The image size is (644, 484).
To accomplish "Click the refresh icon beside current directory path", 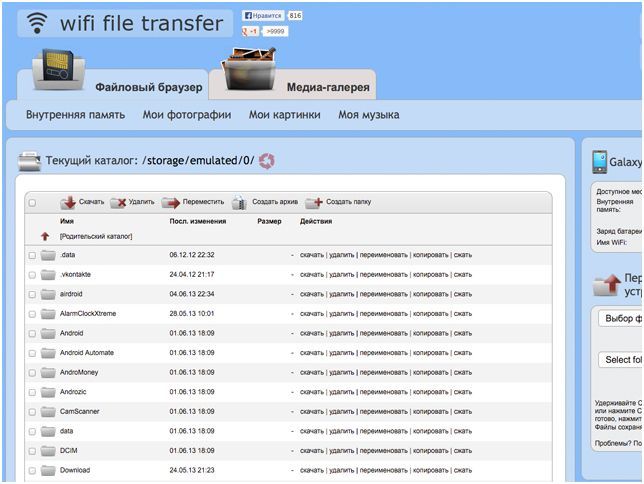I will pyautogui.click(x=266, y=160).
